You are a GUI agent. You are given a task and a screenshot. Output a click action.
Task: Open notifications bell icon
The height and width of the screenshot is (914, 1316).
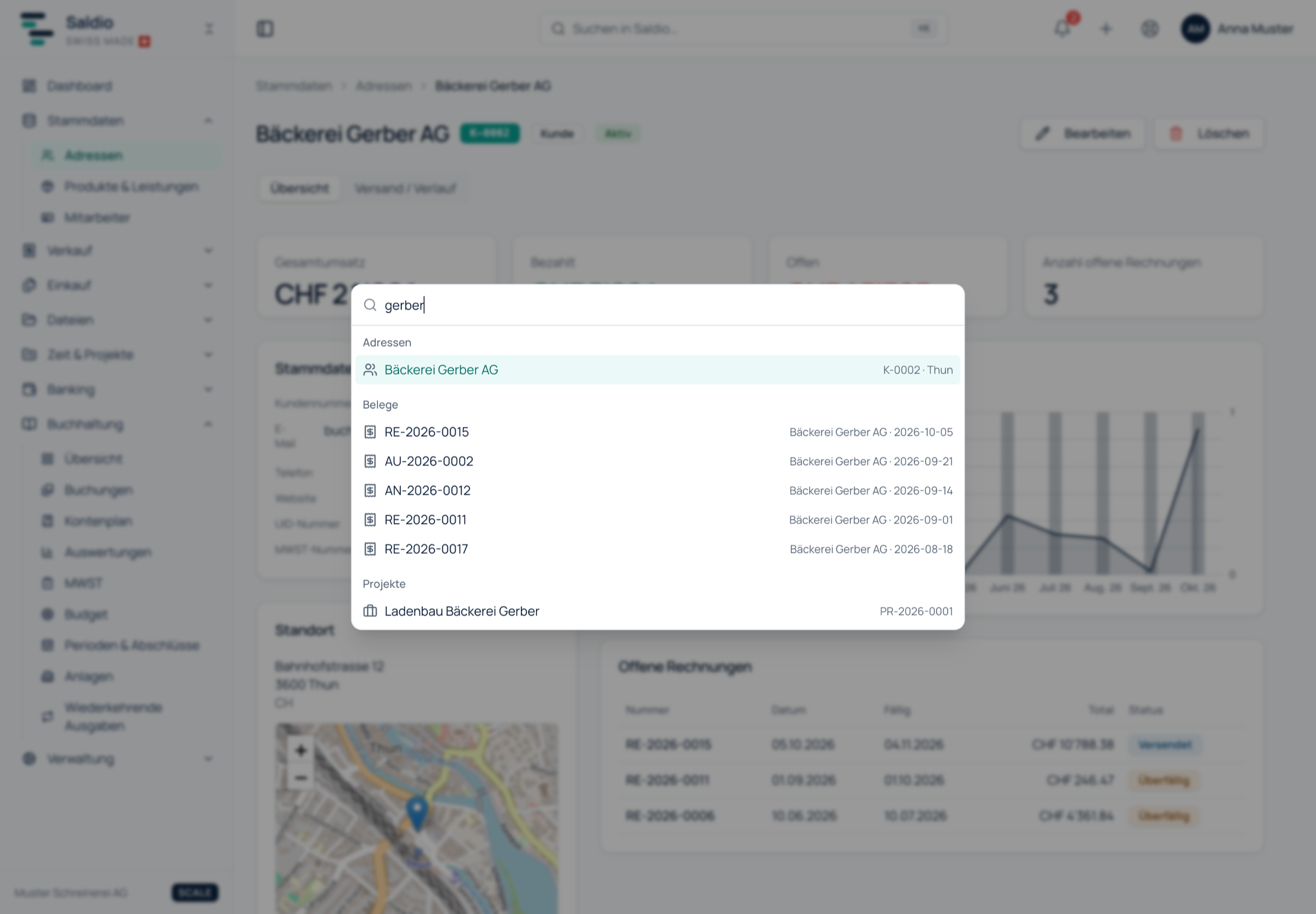[1063, 29]
